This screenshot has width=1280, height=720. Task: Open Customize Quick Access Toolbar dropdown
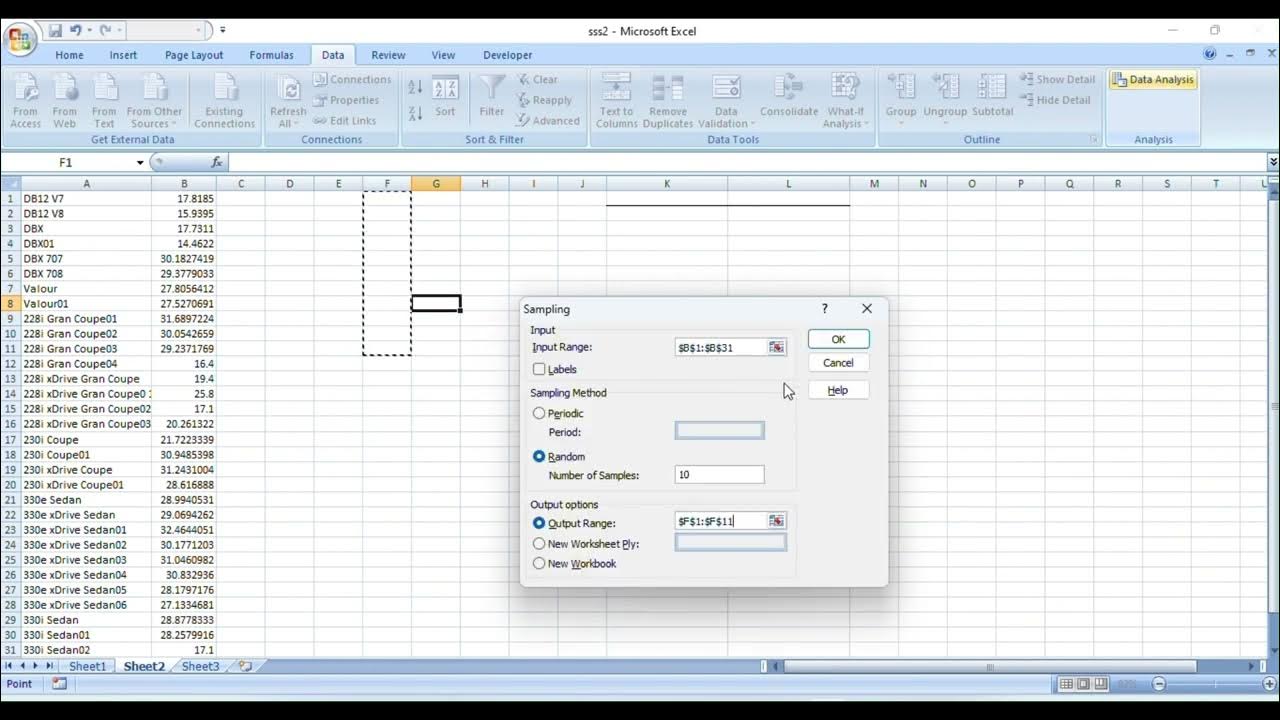(222, 31)
